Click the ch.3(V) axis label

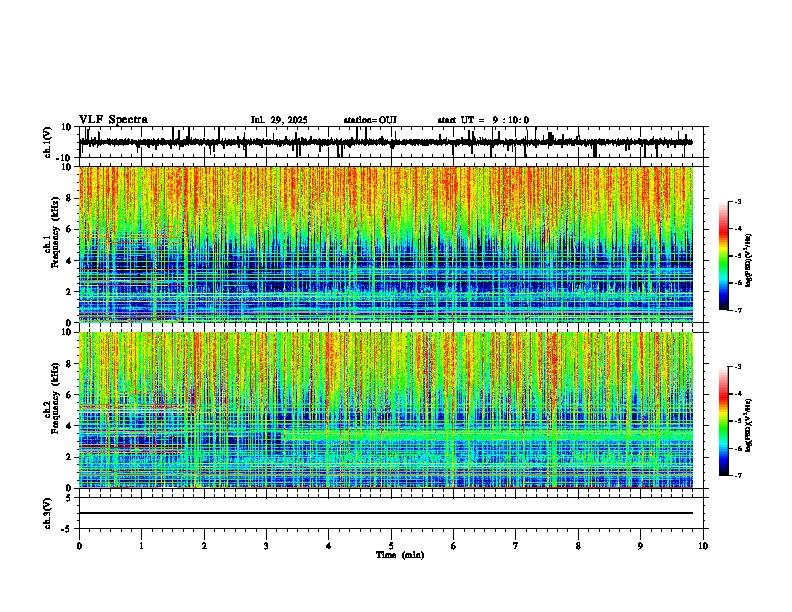(x=48, y=513)
